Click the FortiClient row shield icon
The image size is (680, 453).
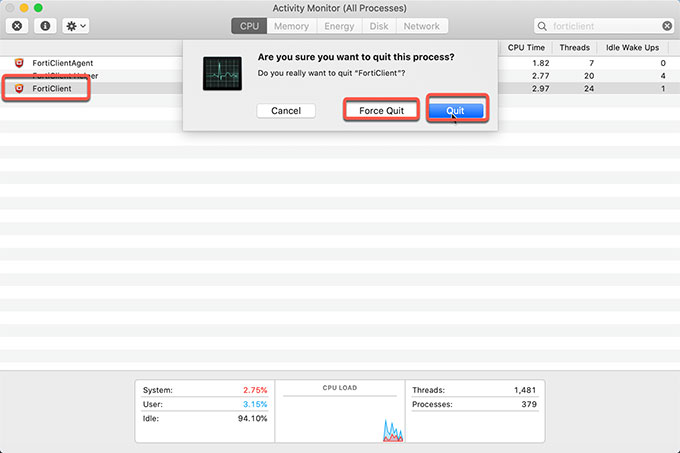pyautogui.click(x=19, y=89)
